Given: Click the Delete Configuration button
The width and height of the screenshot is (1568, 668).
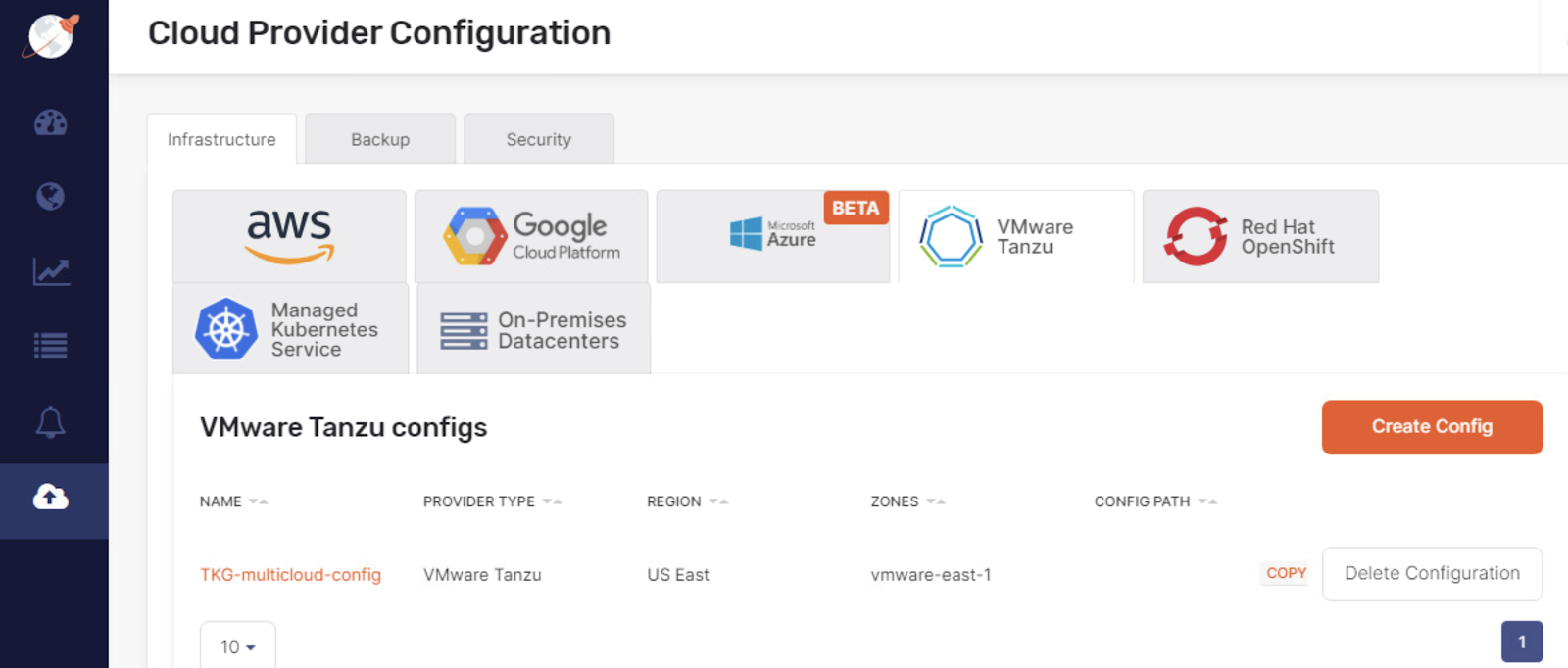Looking at the screenshot, I should tap(1432, 574).
